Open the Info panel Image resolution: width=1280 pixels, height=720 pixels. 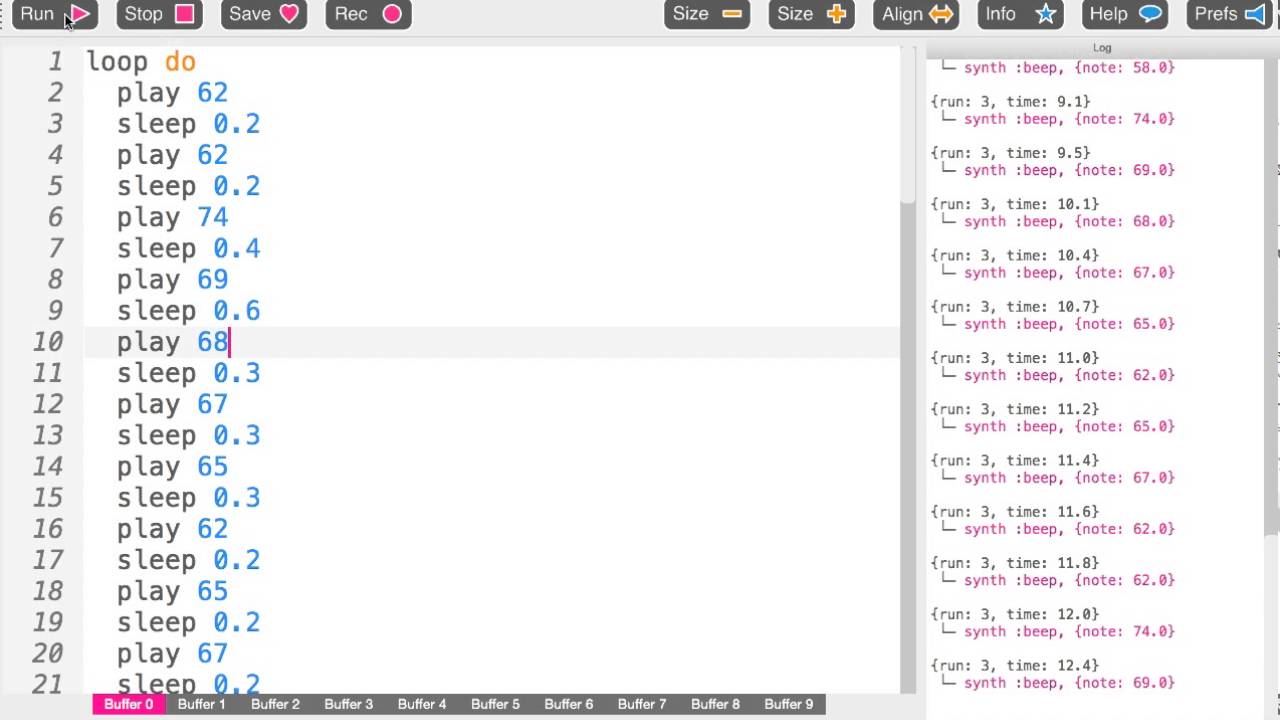coord(1020,14)
